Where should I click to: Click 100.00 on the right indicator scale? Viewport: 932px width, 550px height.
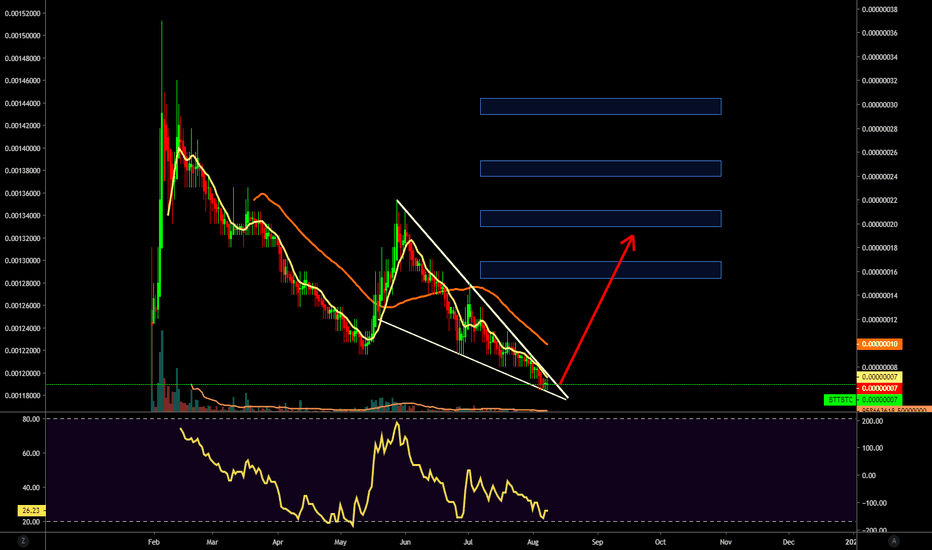pos(873,448)
